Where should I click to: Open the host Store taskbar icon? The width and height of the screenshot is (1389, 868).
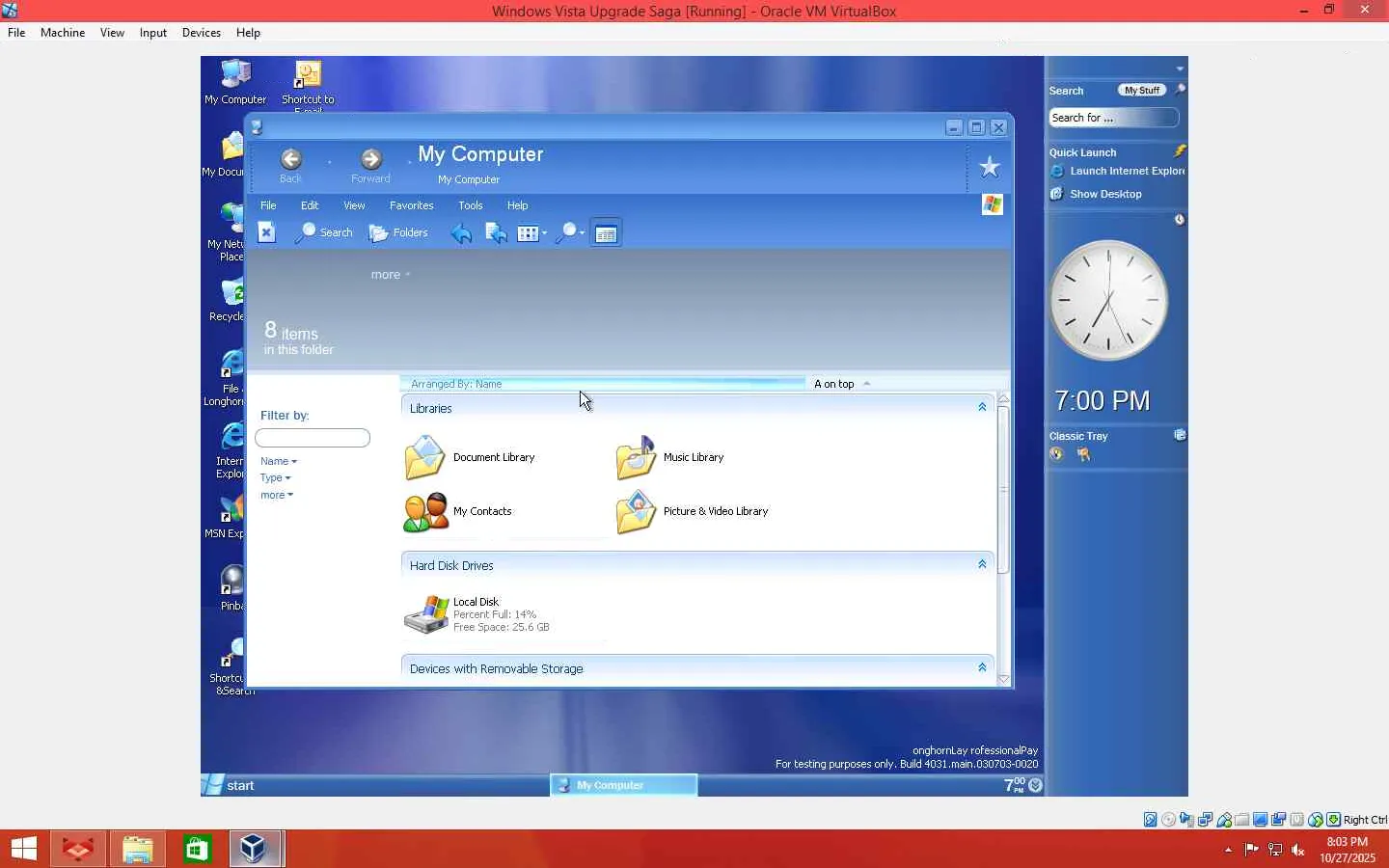click(198, 849)
